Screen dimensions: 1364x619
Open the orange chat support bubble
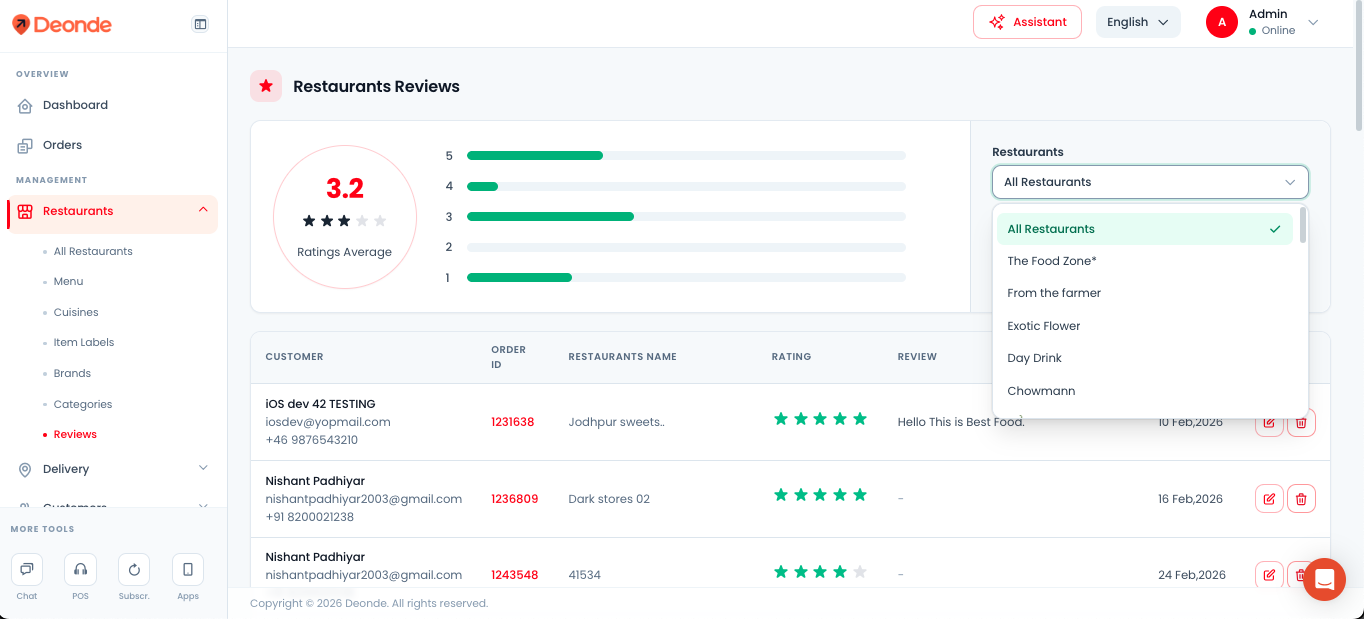click(1324, 579)
